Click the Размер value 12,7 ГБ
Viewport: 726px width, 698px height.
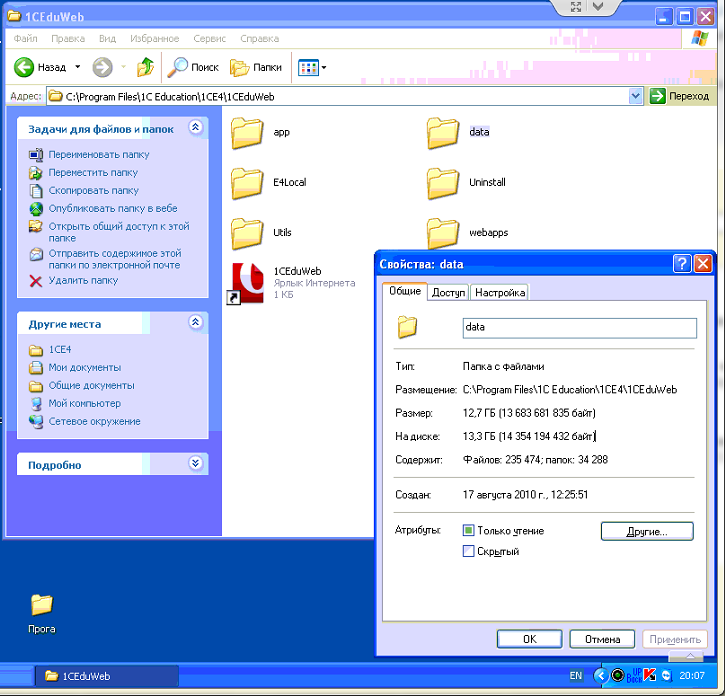(529, 413)
